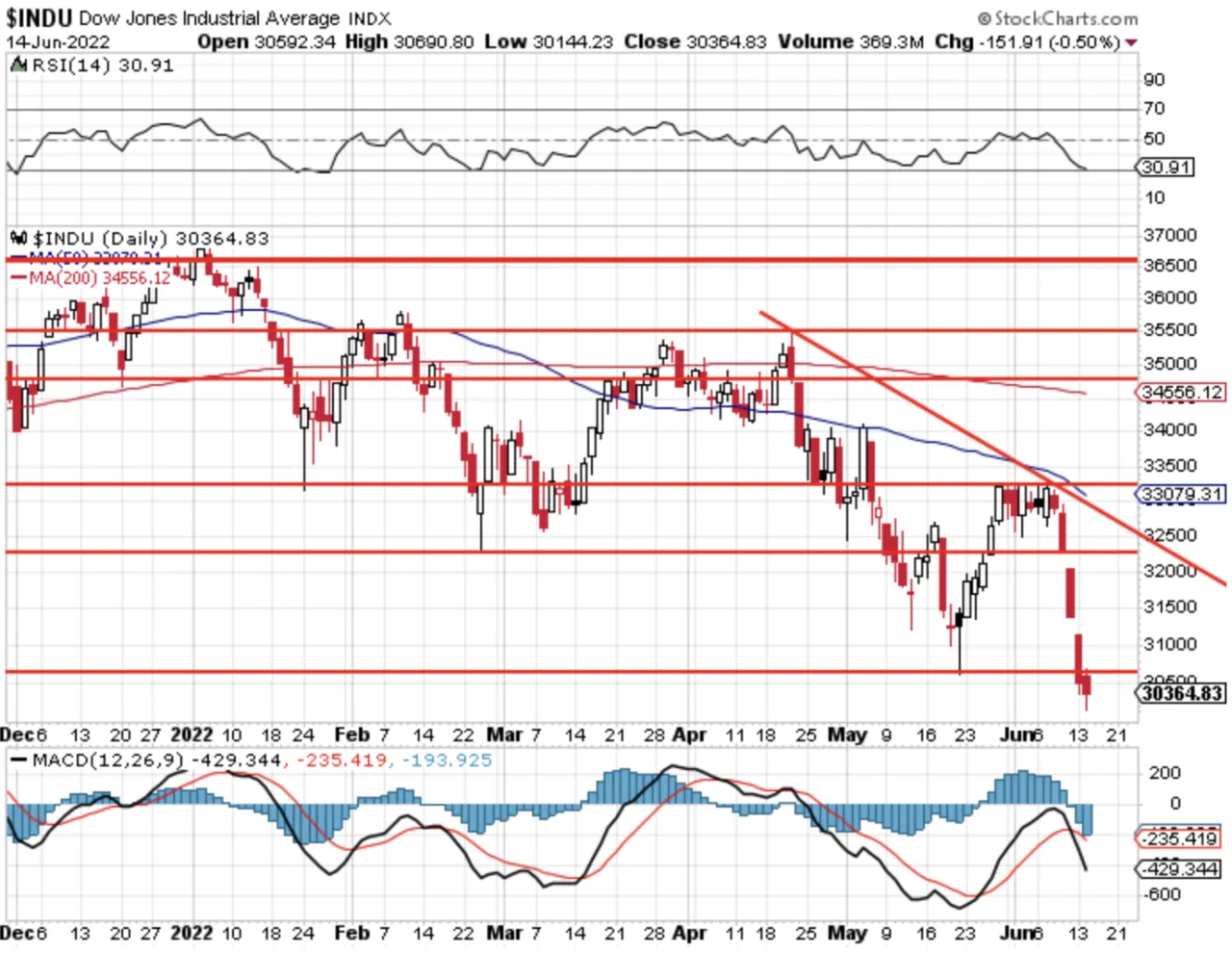Click the MA(50) blue legend line marker
The image size is (1232, 954).
coord(18,258)
